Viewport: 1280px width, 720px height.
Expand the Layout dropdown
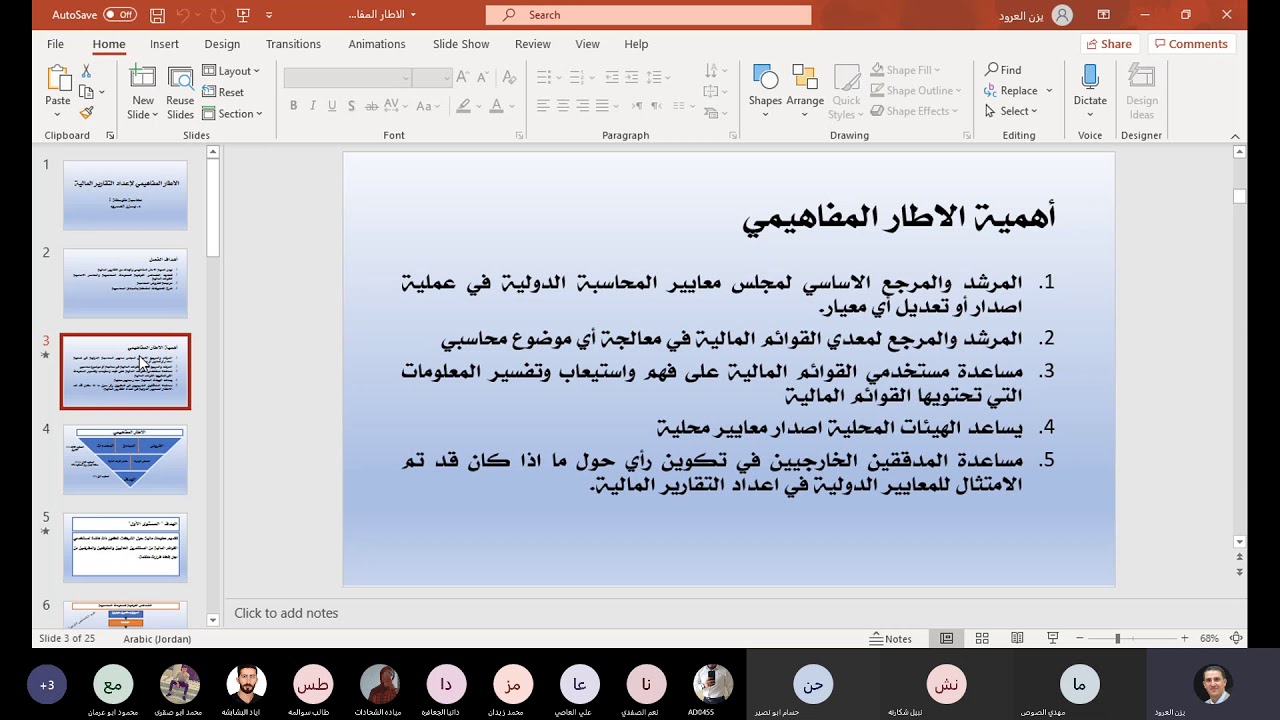coord(231,71)
